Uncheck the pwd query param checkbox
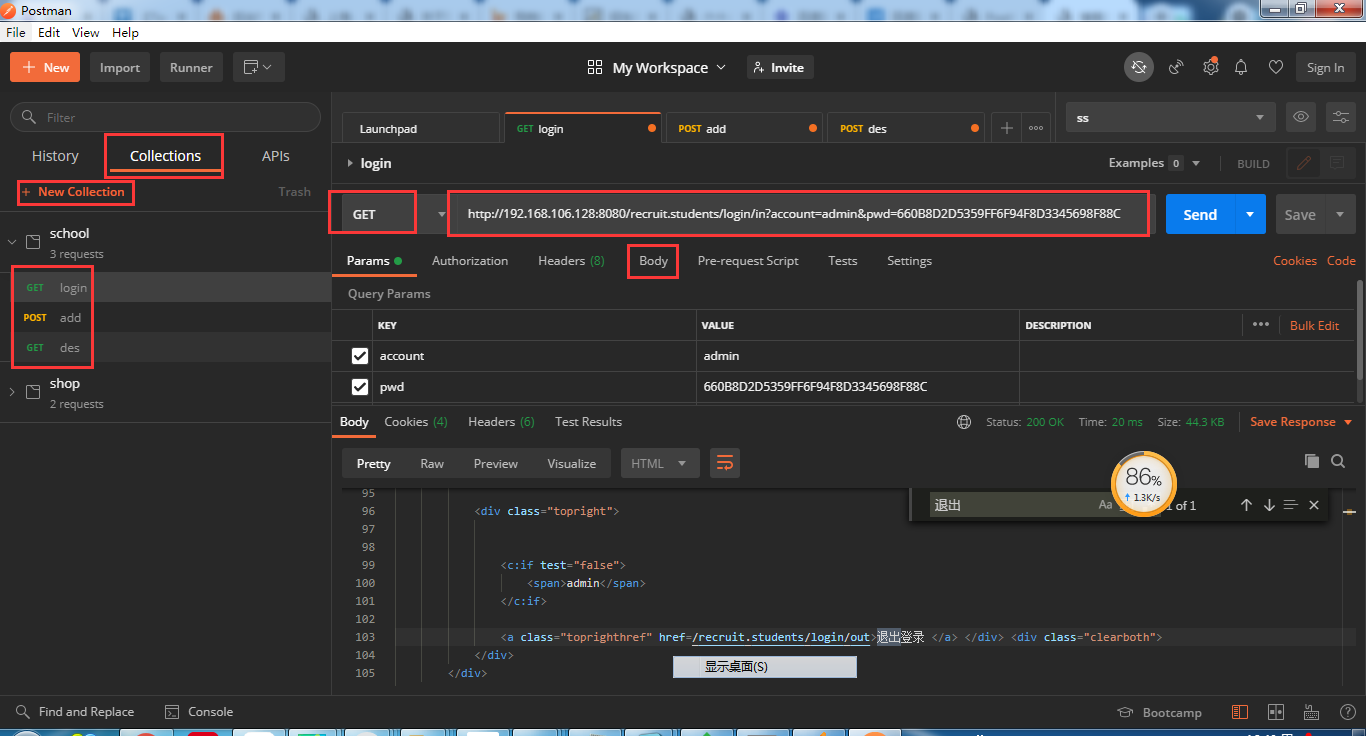1366x736 pixels. (360, 386)
